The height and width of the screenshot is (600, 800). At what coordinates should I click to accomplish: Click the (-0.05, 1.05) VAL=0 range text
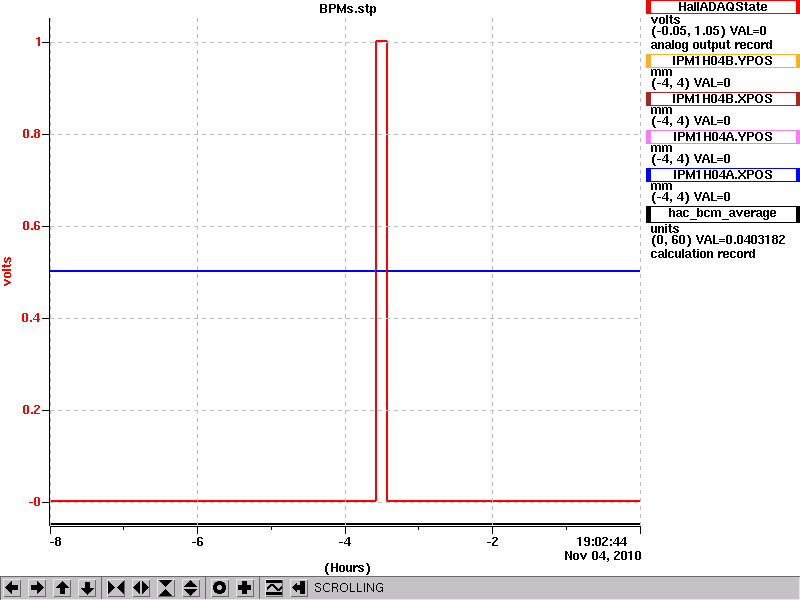pyautogui.click(x=709, y=31)
